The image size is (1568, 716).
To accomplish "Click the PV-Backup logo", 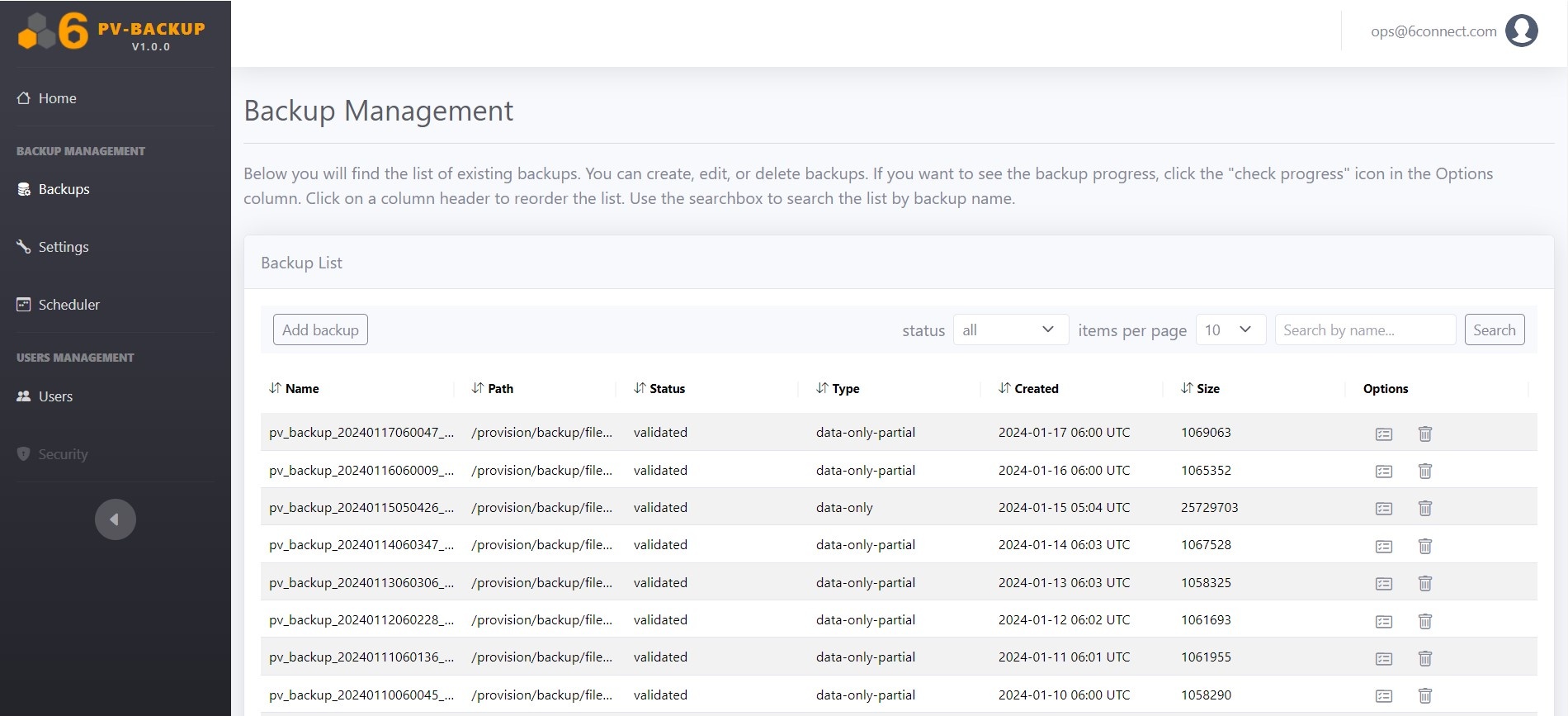I will point(112,32).
